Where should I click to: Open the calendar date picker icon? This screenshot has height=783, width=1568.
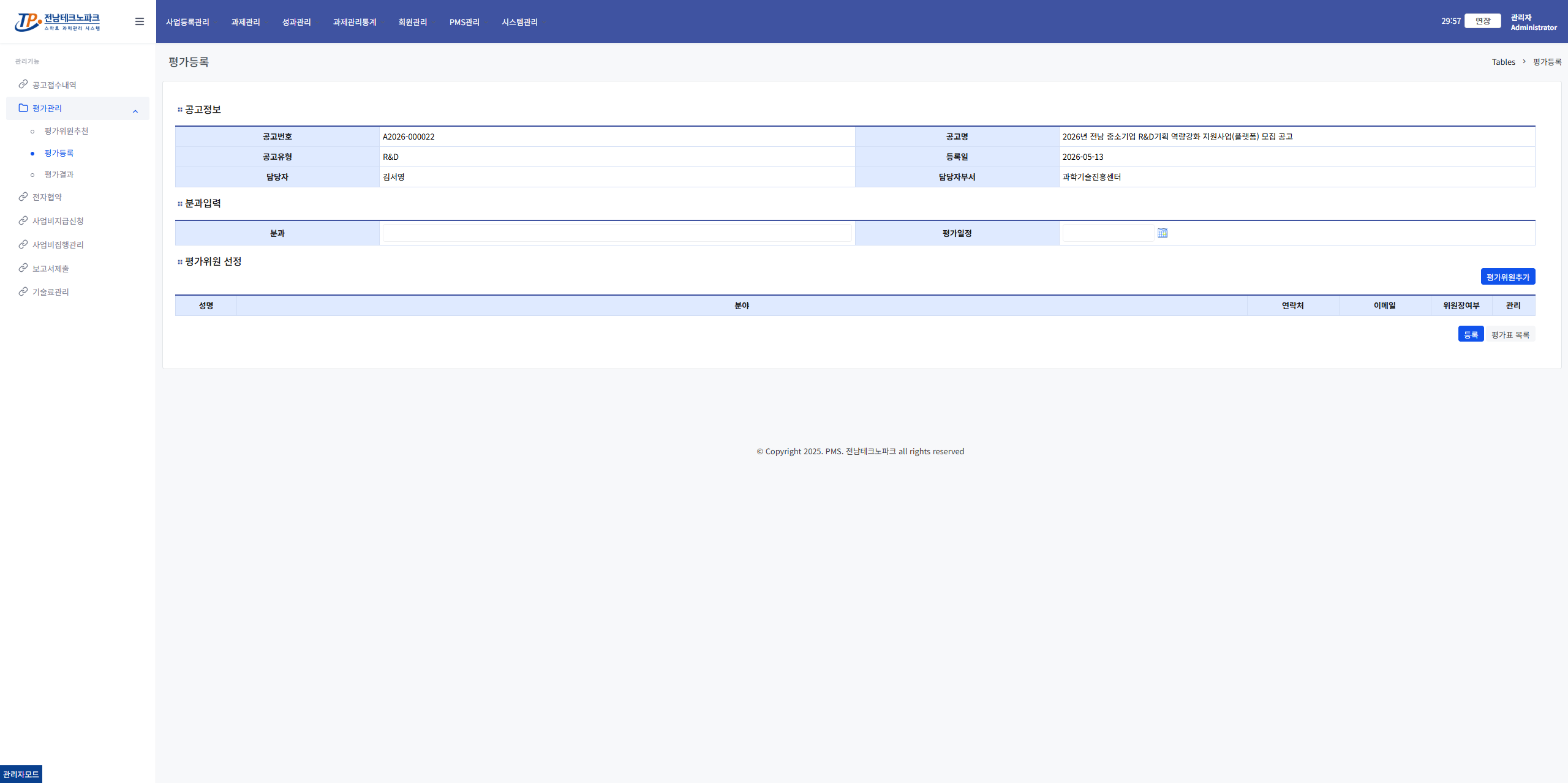click(x=1163, y=233)
